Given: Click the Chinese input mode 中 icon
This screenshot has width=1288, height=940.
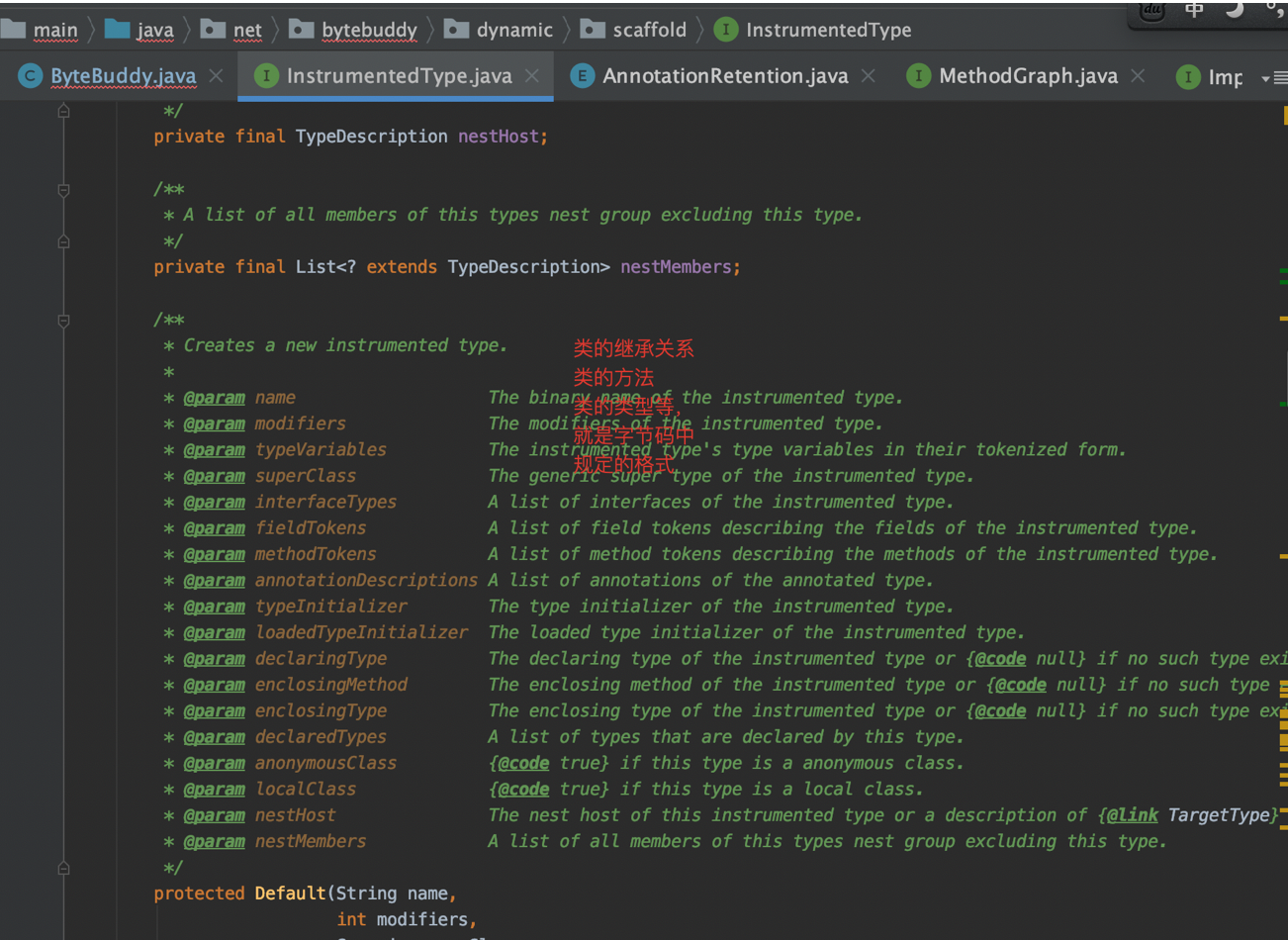Looking at the screenshot, I should click(1194, 10).
